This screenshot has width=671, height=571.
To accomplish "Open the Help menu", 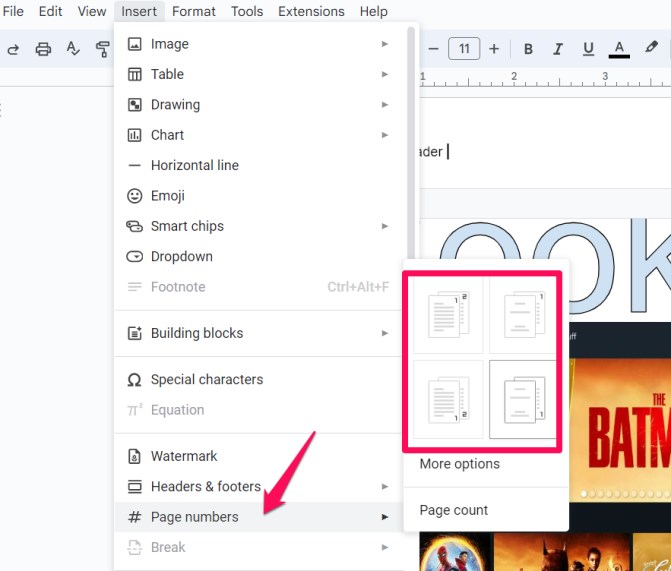I will [x=374, y=11].
